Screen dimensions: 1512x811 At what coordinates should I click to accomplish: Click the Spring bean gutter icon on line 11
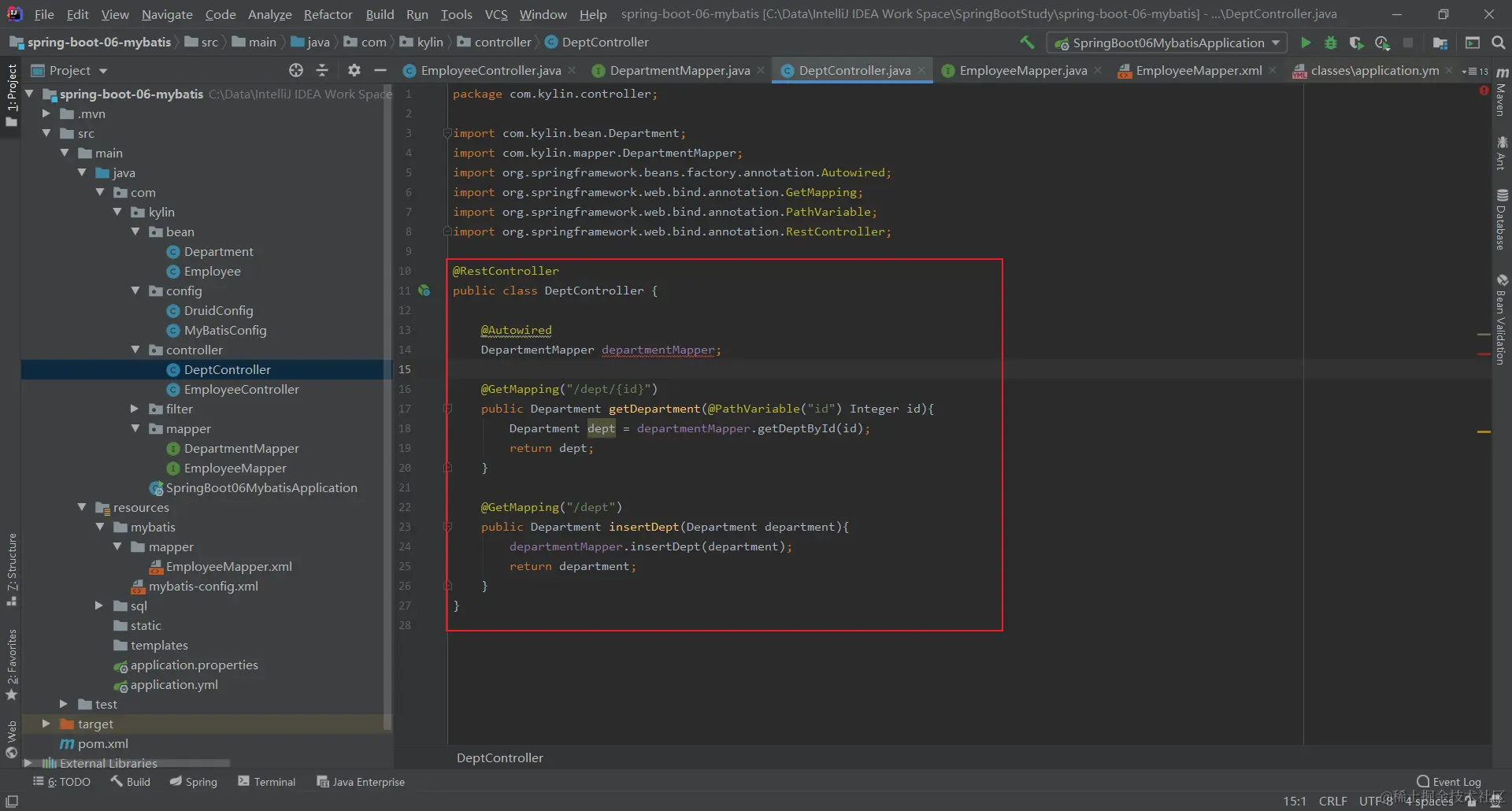point(424,291)
